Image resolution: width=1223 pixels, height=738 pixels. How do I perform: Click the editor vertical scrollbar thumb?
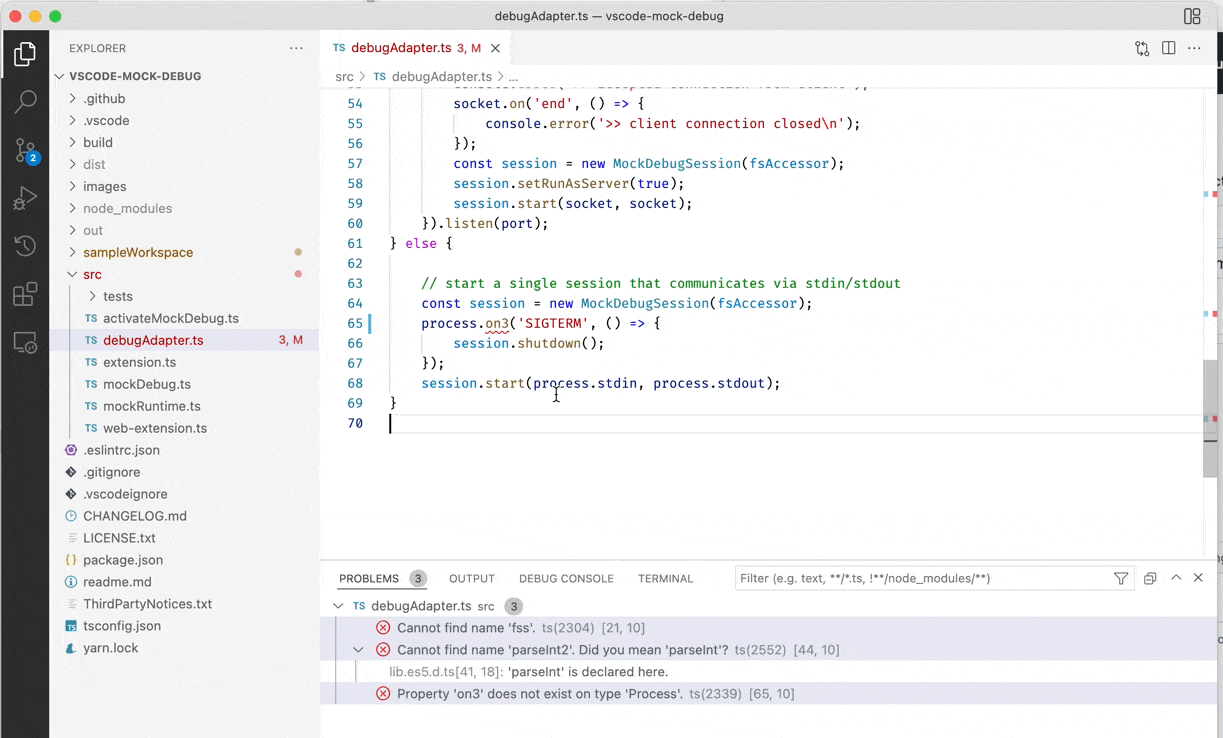tap(1210, 418)
